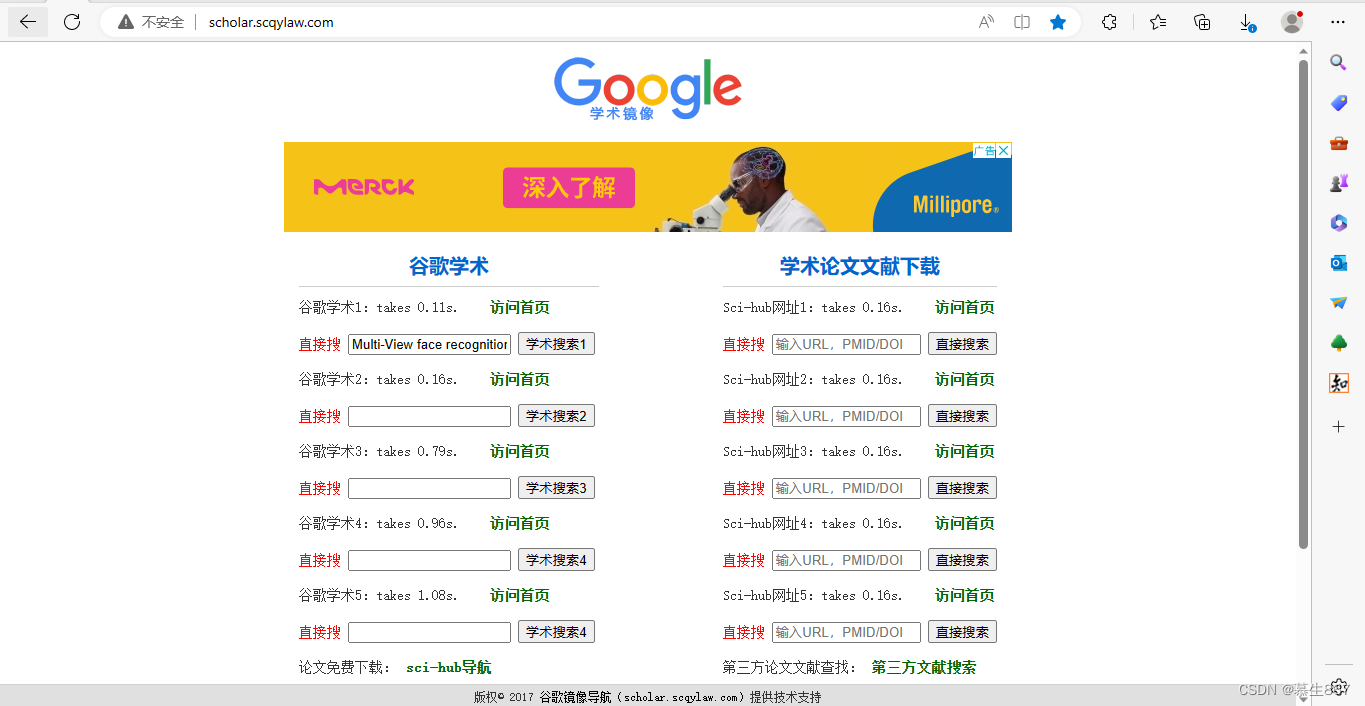Click the Google 学术镜像 logo
This screenshot has width=1365, height=706.
(648, 89)
